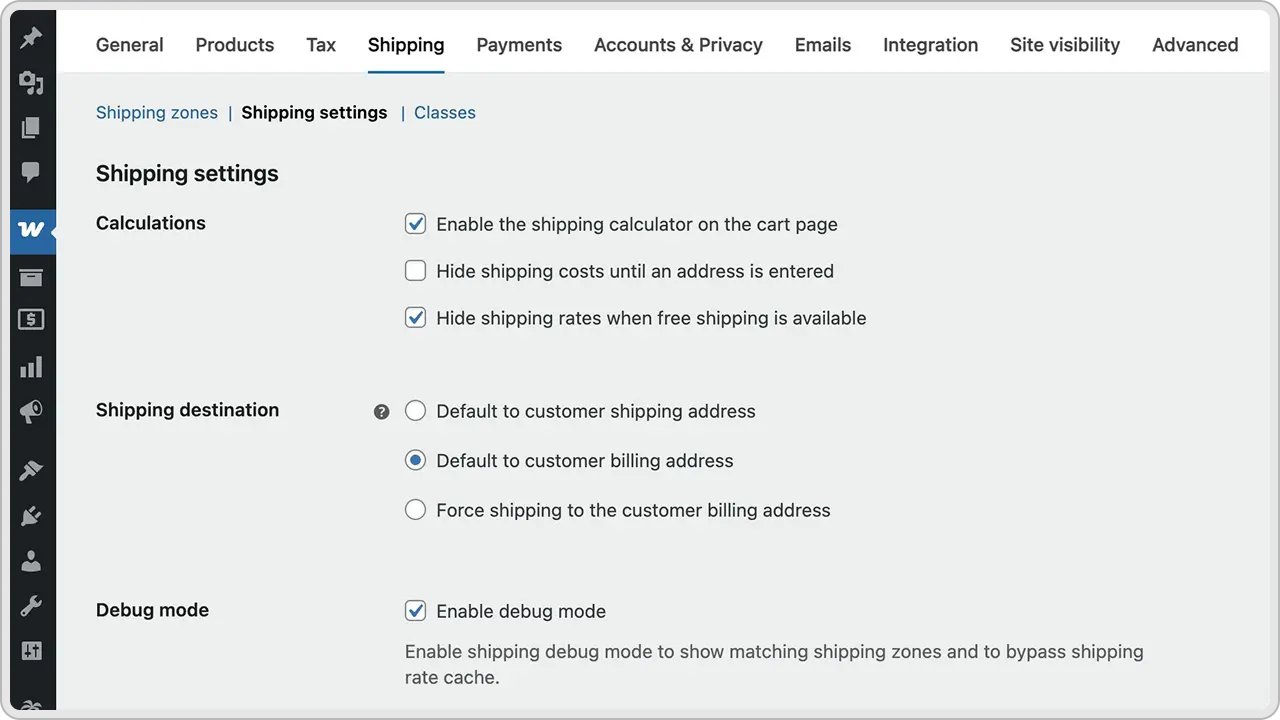Select Force shipping to customer billing address
This screenshot has width=1280, height=720.
pos(415,510)
